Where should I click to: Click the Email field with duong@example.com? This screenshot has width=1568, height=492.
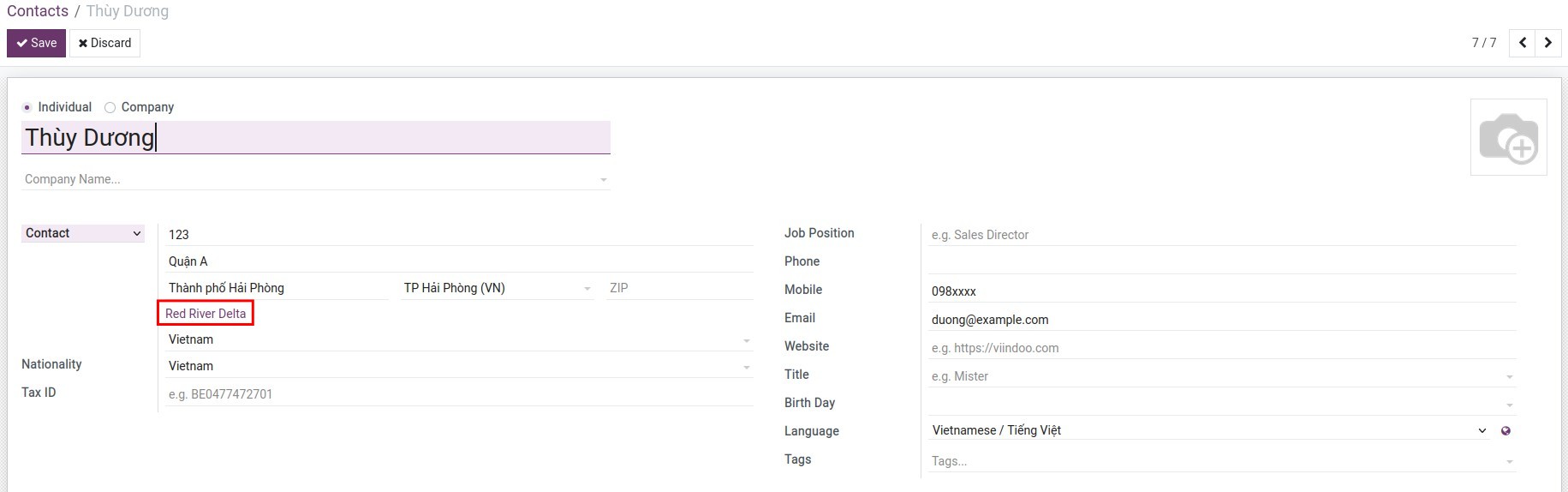coord(1220,320)
